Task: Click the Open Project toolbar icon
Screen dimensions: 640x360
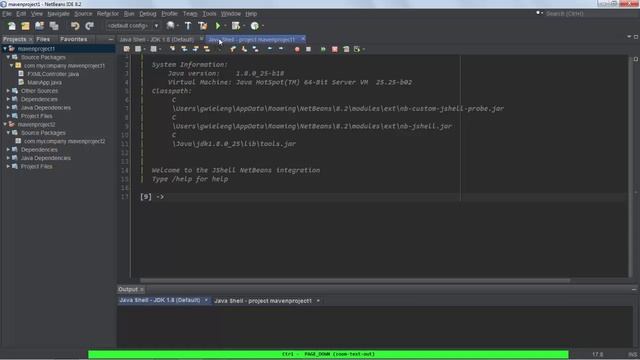Action: [x=39, y=26]
